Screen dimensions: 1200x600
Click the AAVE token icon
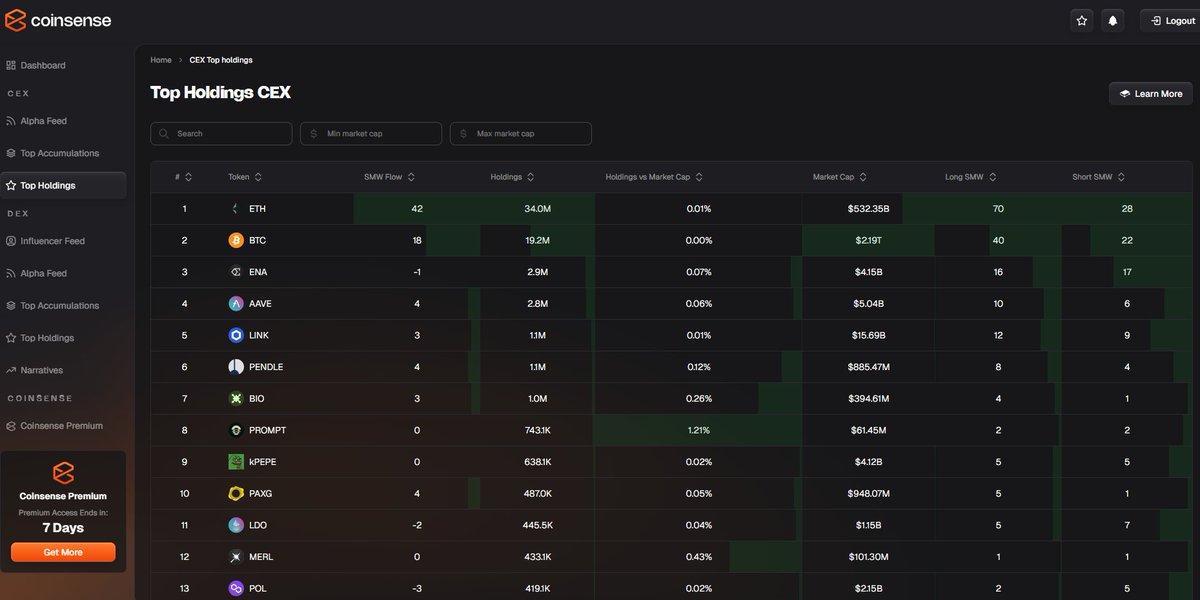point(236,304)
